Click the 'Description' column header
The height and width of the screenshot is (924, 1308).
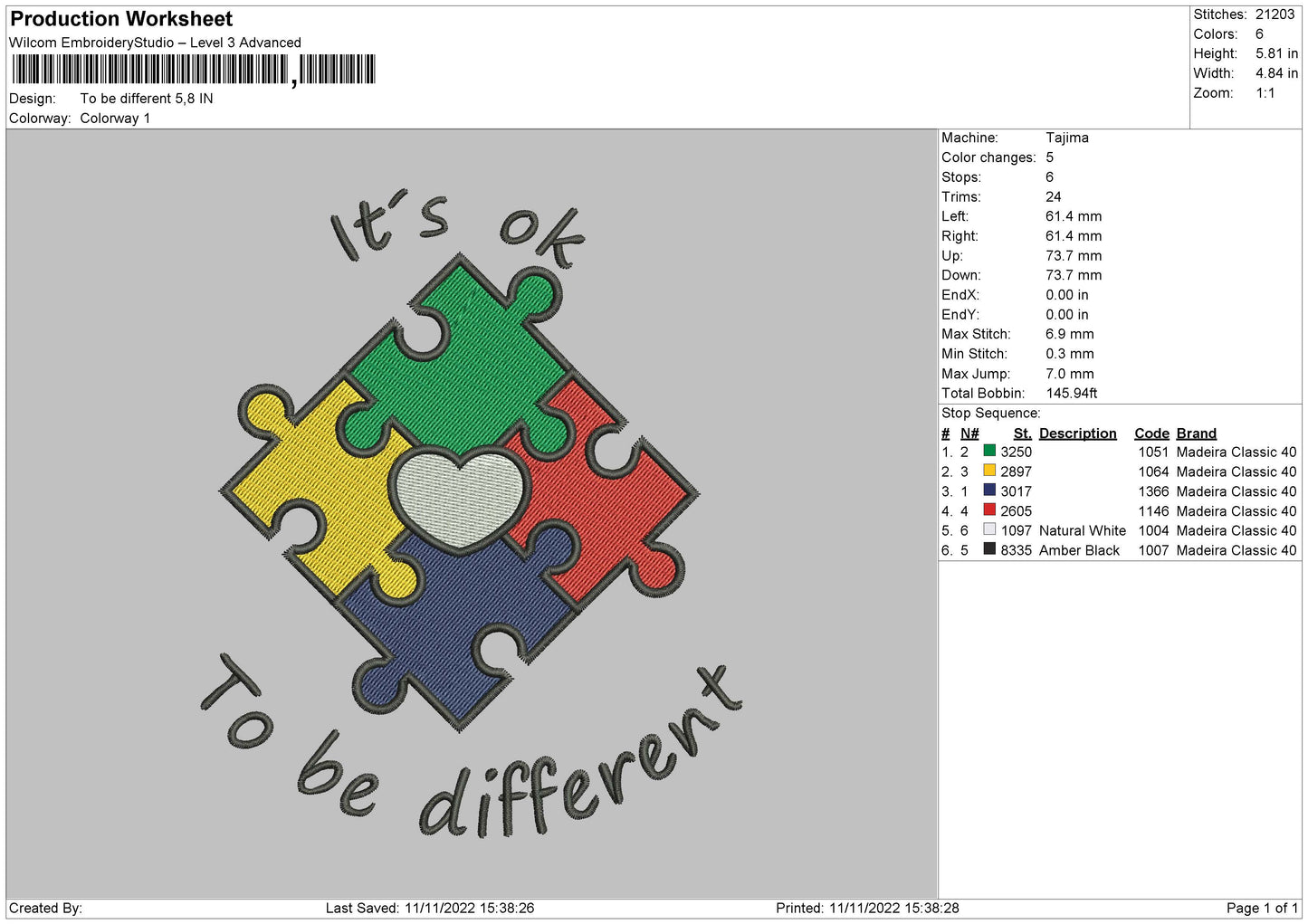[1078, 433]
